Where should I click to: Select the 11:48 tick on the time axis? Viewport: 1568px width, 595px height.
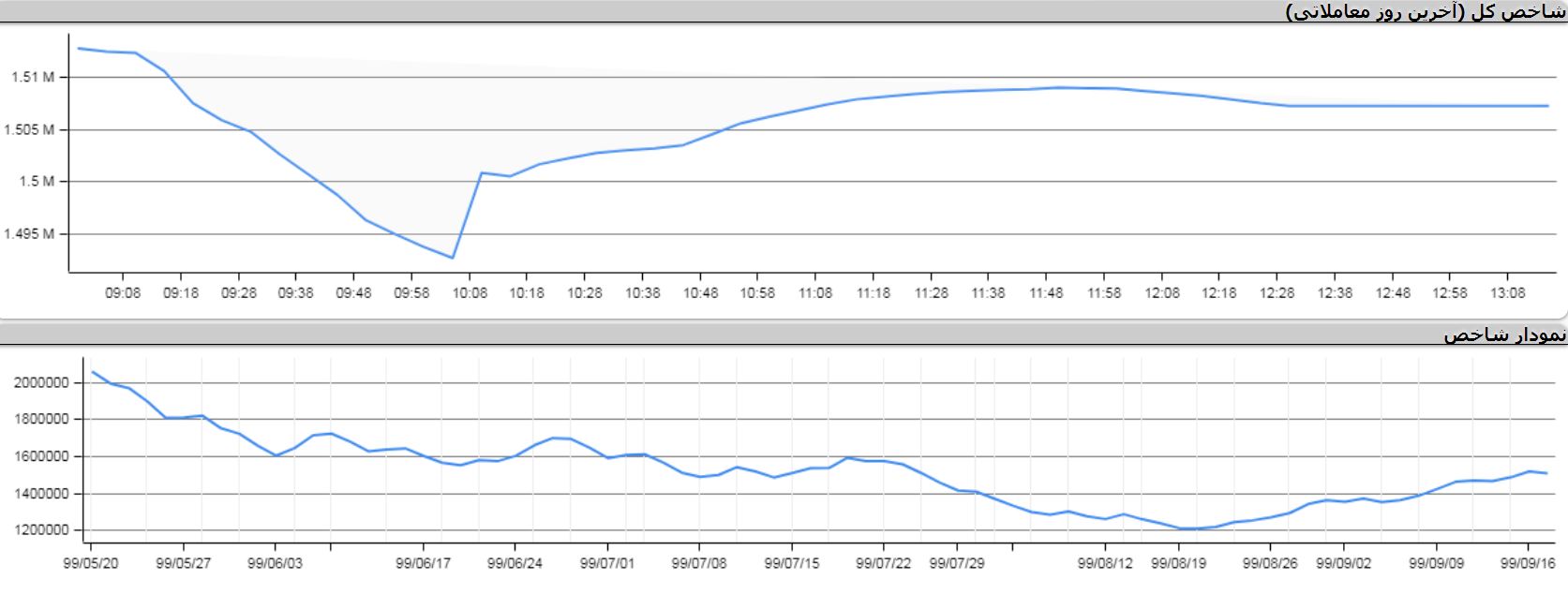[1046, 293]
